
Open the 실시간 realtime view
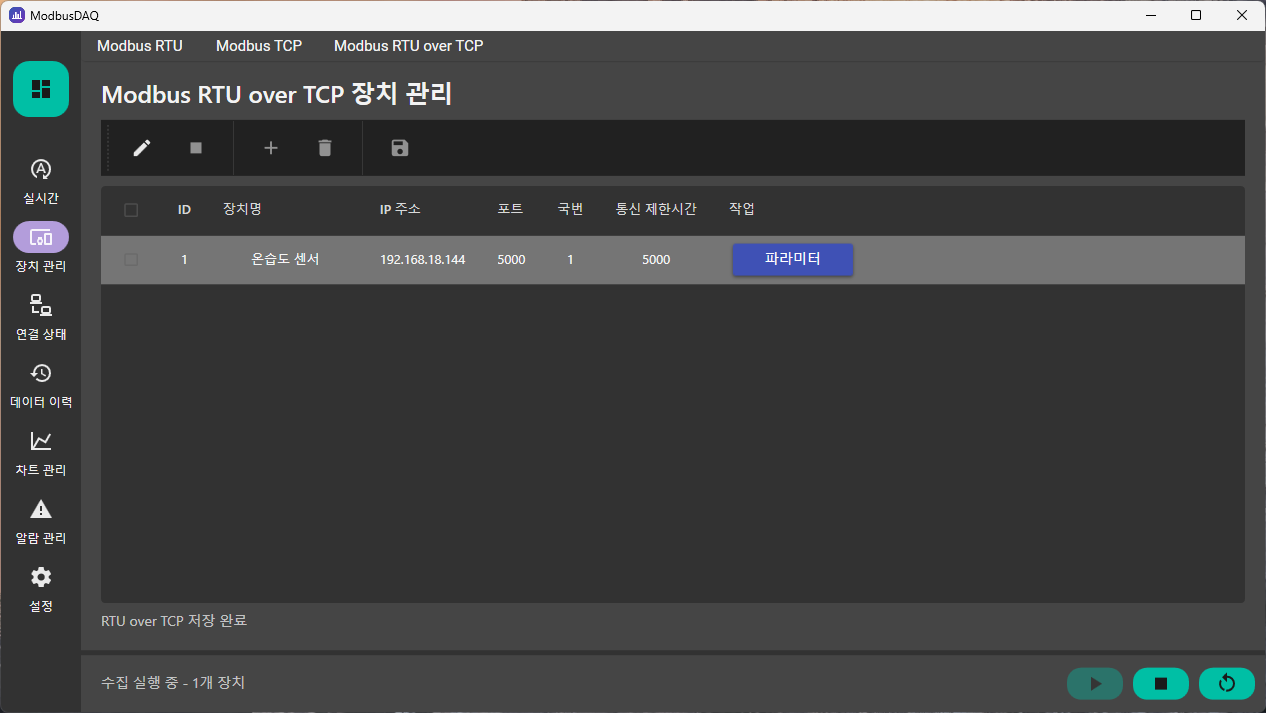(x=41, y=181)
